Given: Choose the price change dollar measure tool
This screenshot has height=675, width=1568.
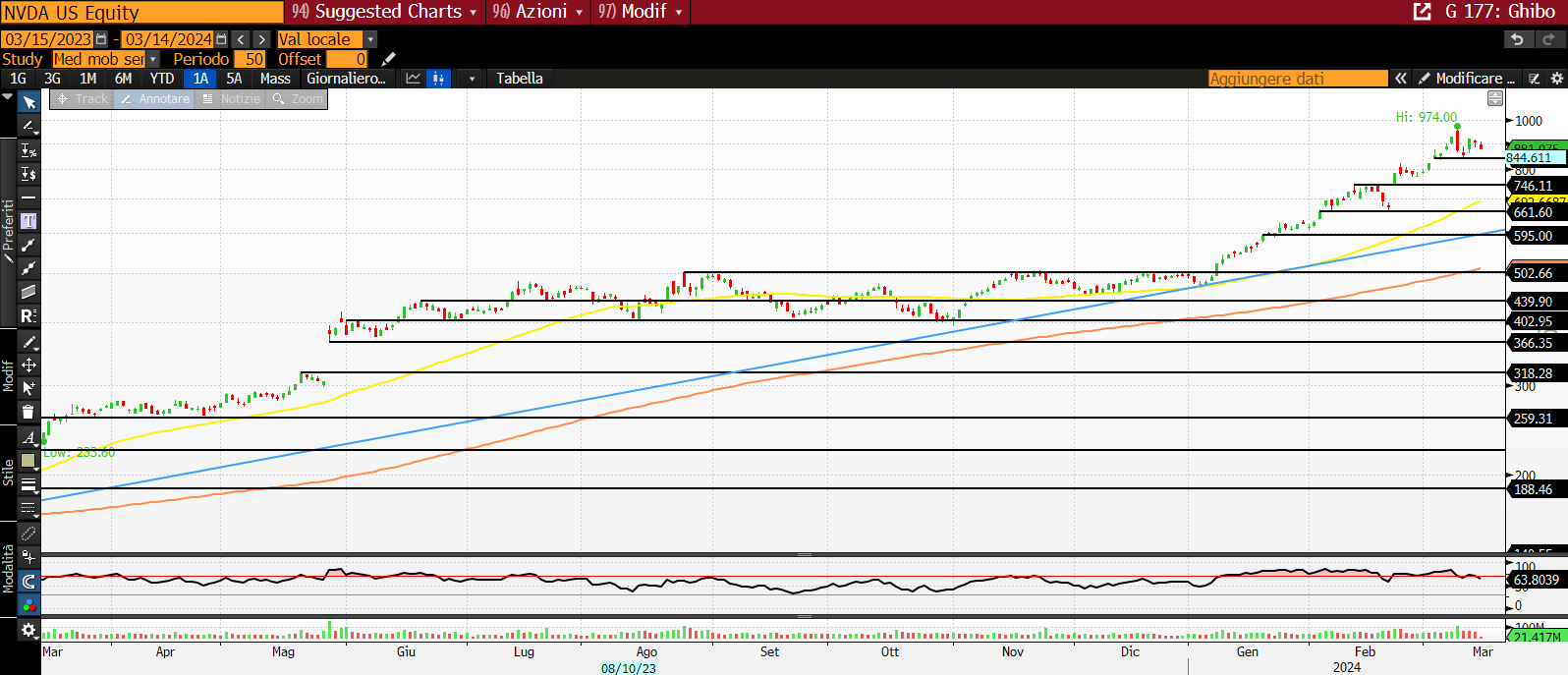Looking at the screenshot, I should pyautogui.click(x=28, y=174).
